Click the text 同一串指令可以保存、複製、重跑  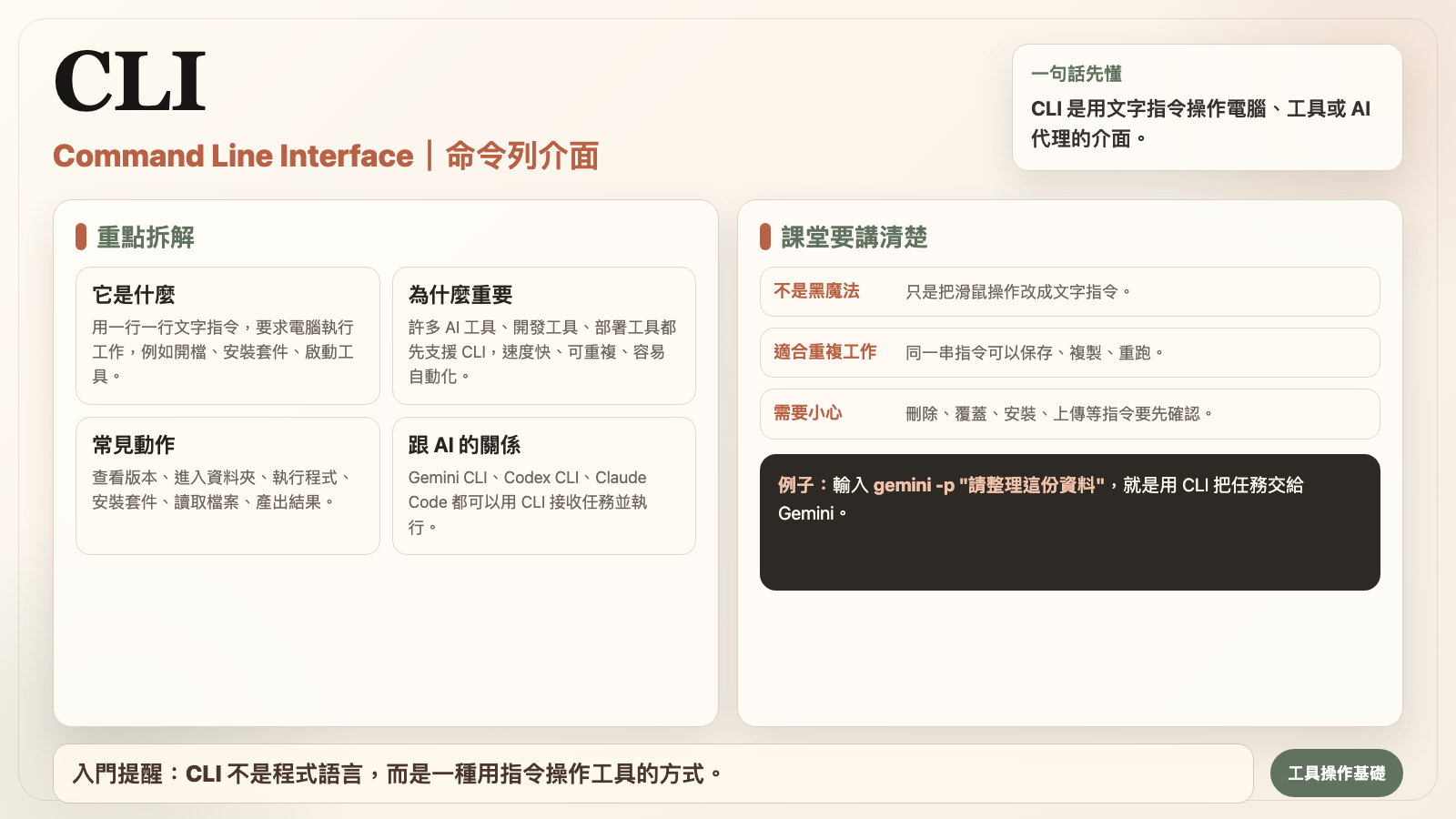point(1035,353)
